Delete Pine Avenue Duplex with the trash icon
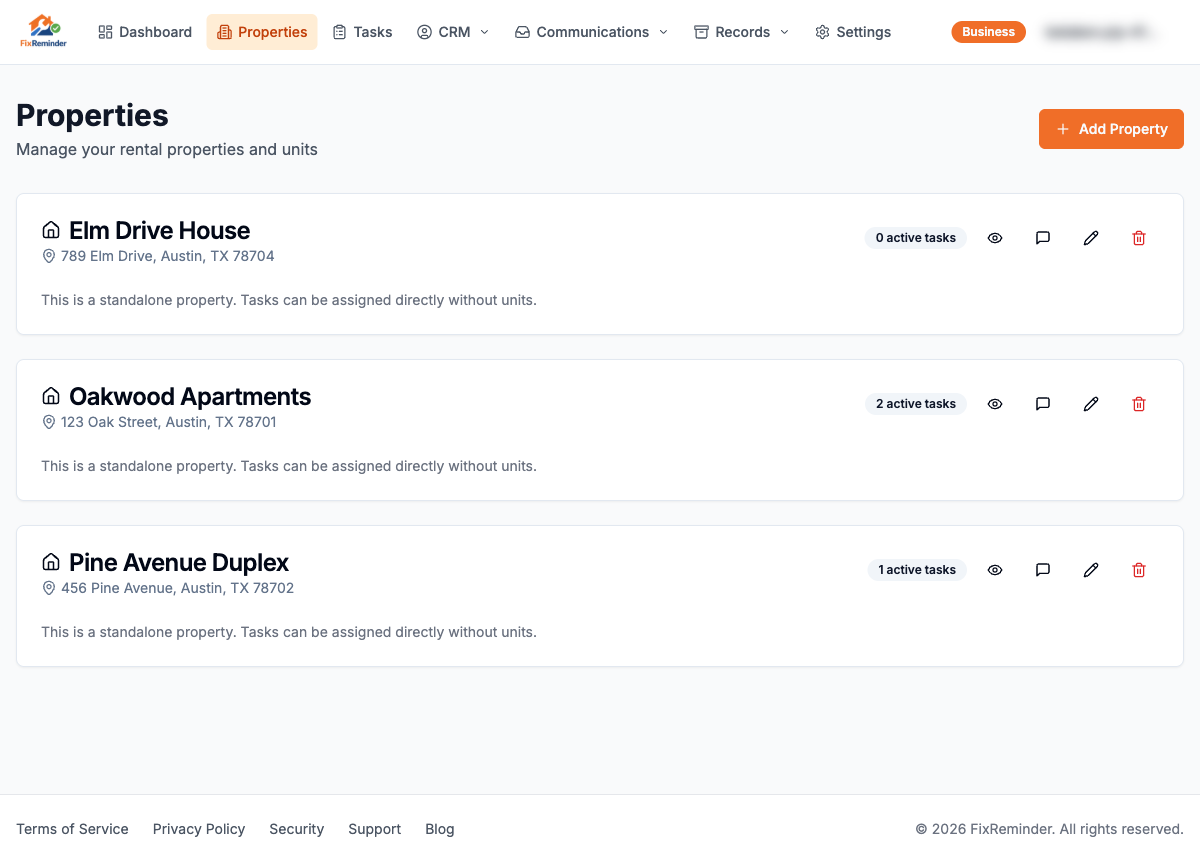The height and width of the screenshot is (863, 1200). point(1138,569)
